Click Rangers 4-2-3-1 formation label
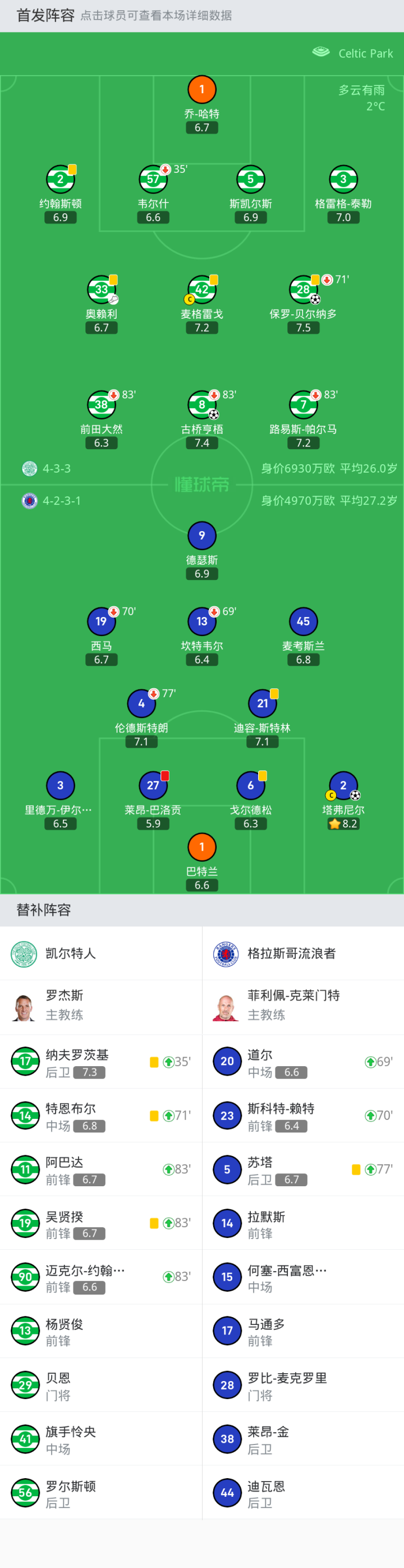 (62, 501)
